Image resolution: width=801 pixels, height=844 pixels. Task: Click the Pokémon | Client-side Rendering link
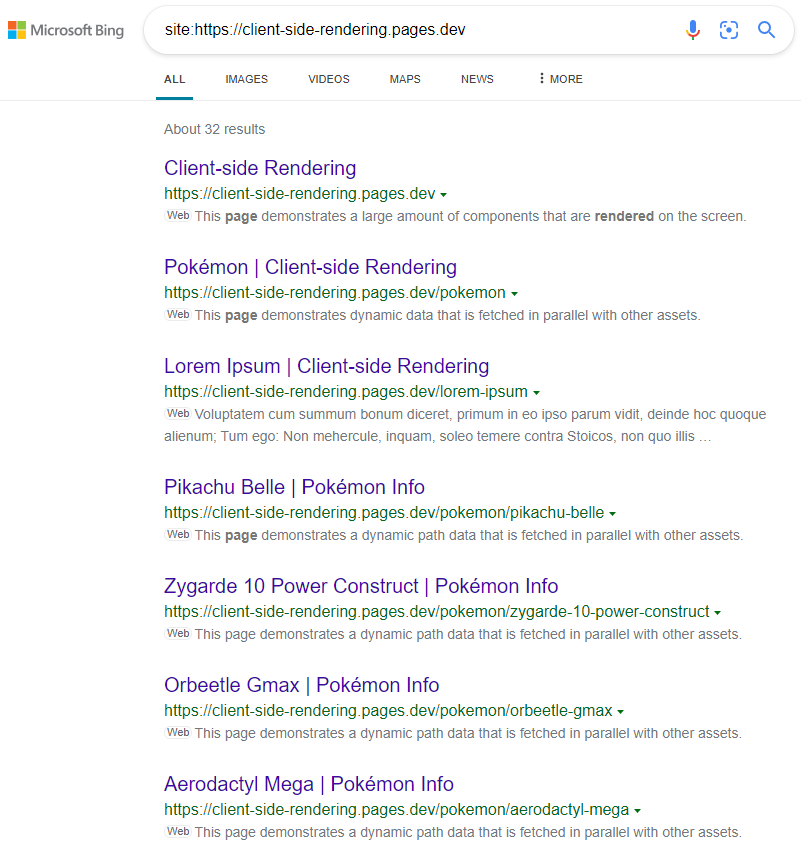tap(310, 267)
